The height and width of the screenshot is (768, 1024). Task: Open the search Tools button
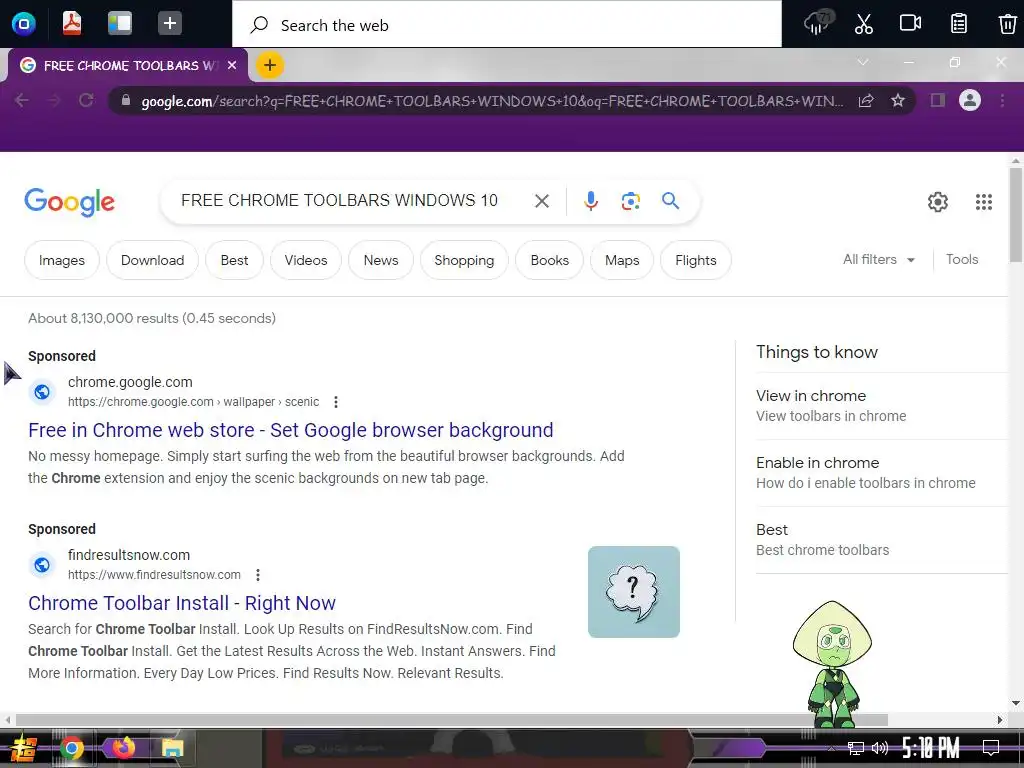[962, 259]
